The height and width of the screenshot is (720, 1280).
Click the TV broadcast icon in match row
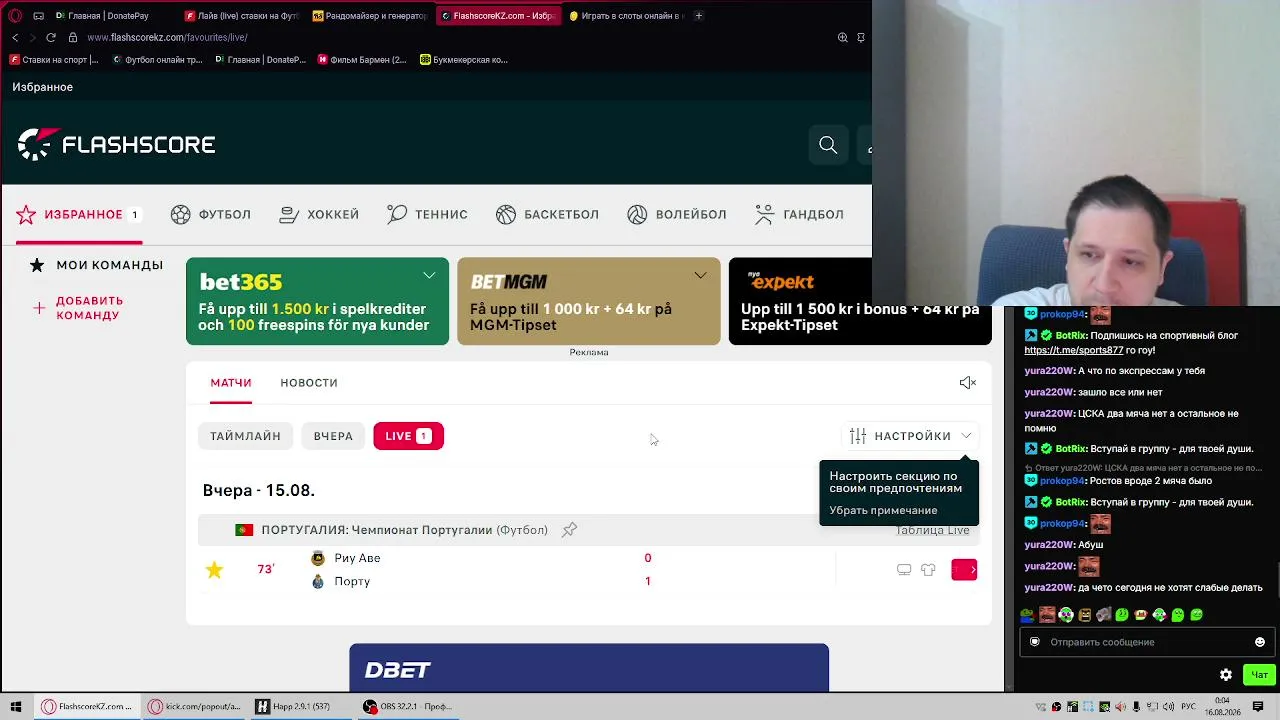[x=904, y=570]
